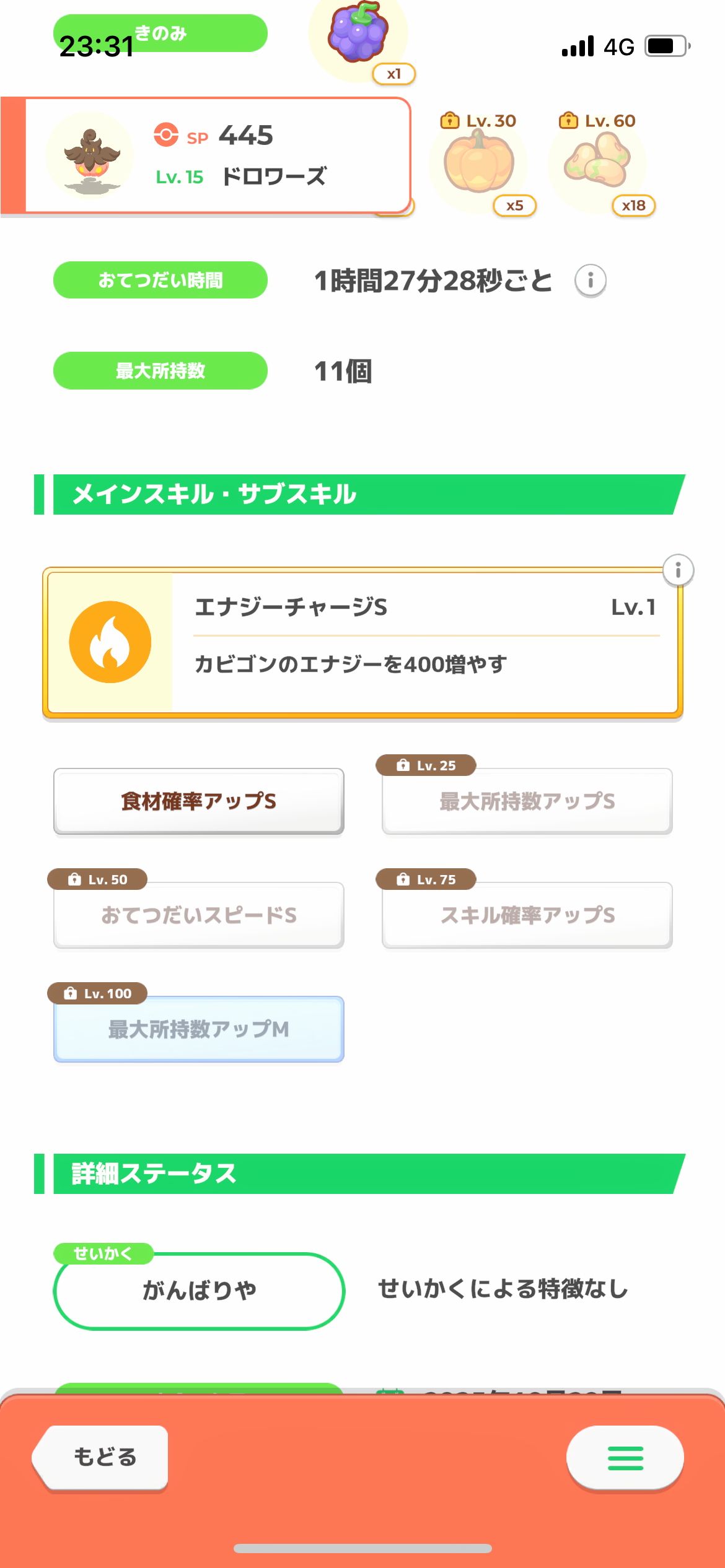Image resolution: width=725 pixels, height=1568 pixels.
Task: Open the main skill info icon
Action: coord(678,570)
